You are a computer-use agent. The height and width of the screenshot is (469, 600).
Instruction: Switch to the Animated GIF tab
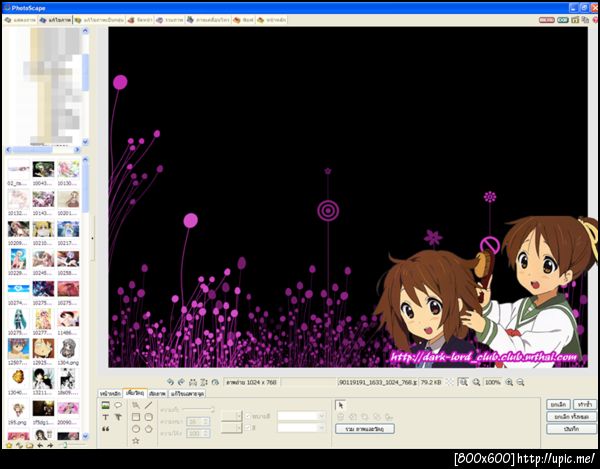pyautogui.click(x=208, y=20)
